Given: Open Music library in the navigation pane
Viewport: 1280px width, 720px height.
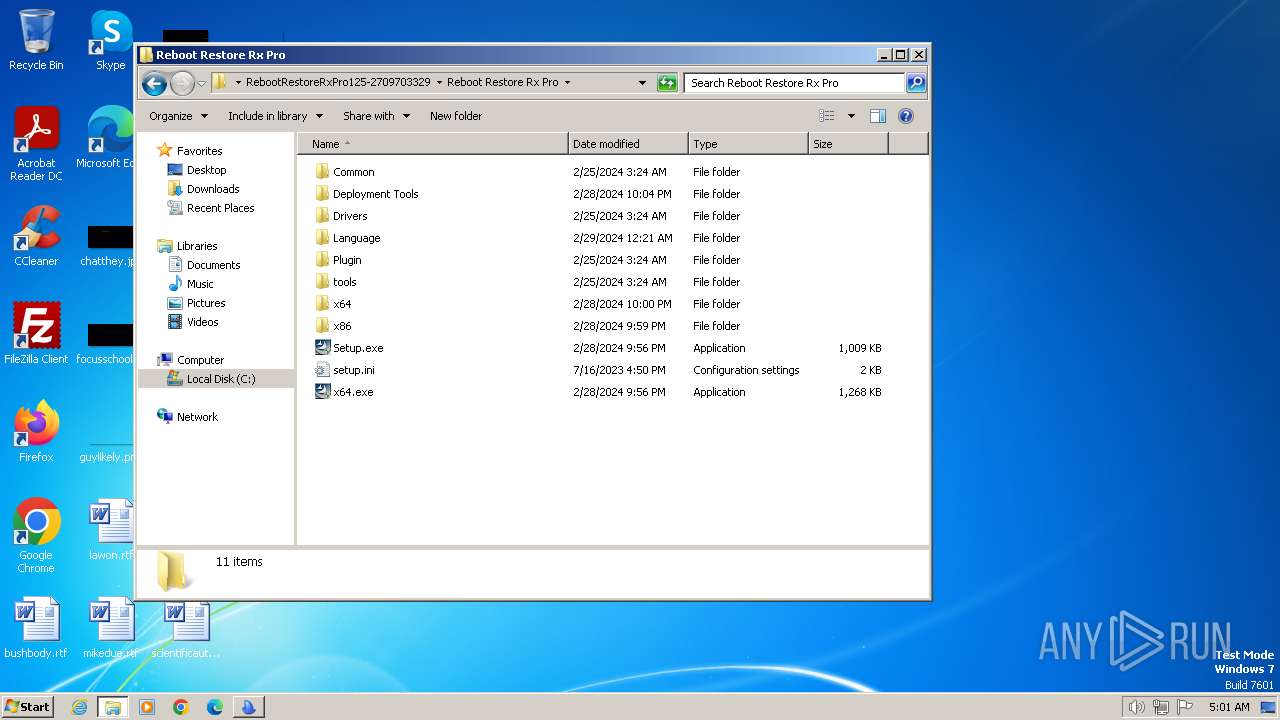Looking at the screenshot, I should click(200, 284).
